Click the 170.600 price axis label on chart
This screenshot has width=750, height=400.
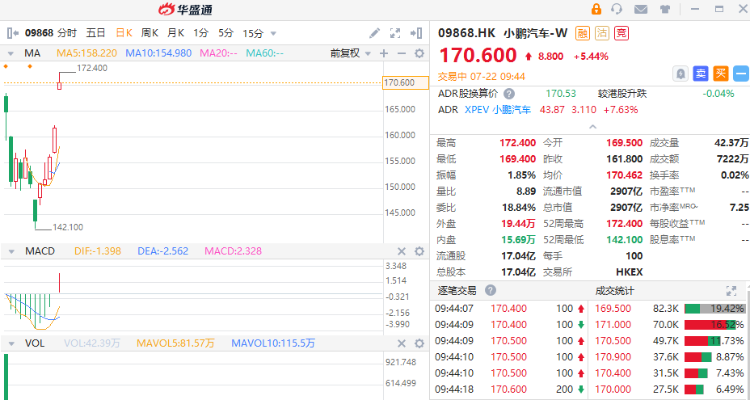(x=398, y=83)
